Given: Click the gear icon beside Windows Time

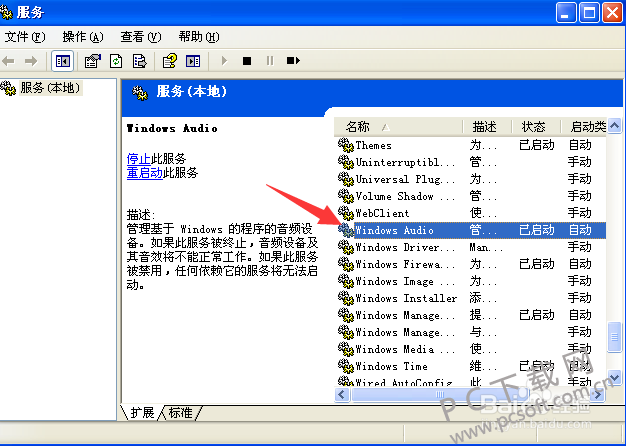Looking at the screenshot, I should (x=346, y=366).
